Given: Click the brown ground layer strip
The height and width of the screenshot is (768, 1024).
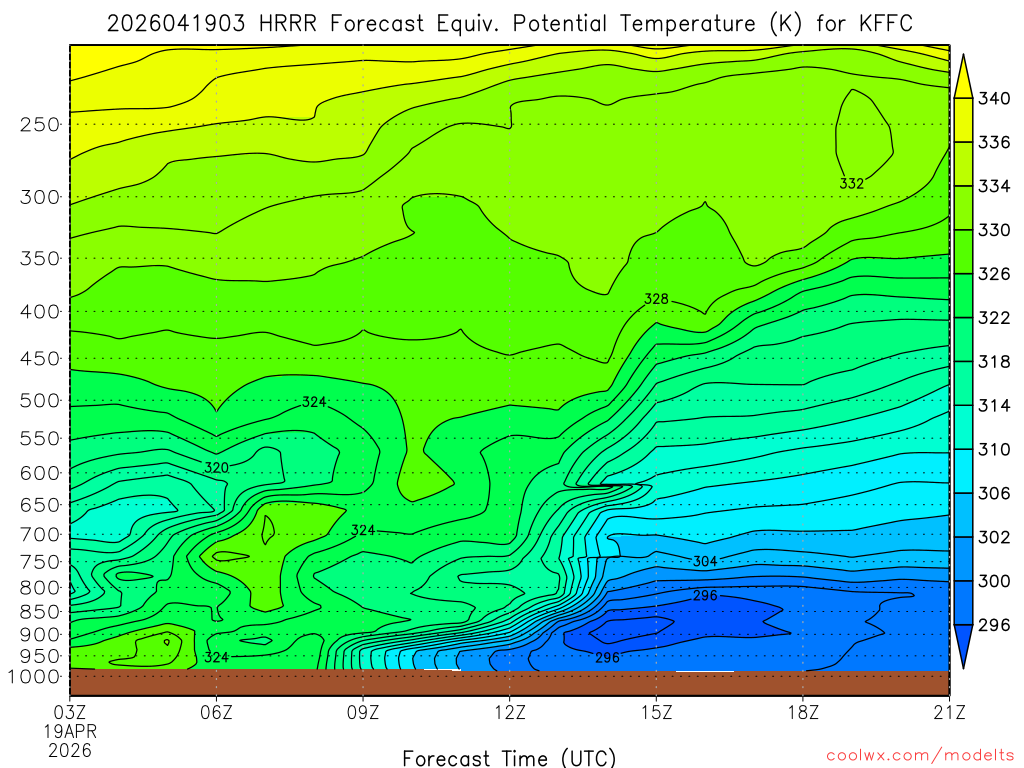Looking at the screenshot, I should 509,682.
